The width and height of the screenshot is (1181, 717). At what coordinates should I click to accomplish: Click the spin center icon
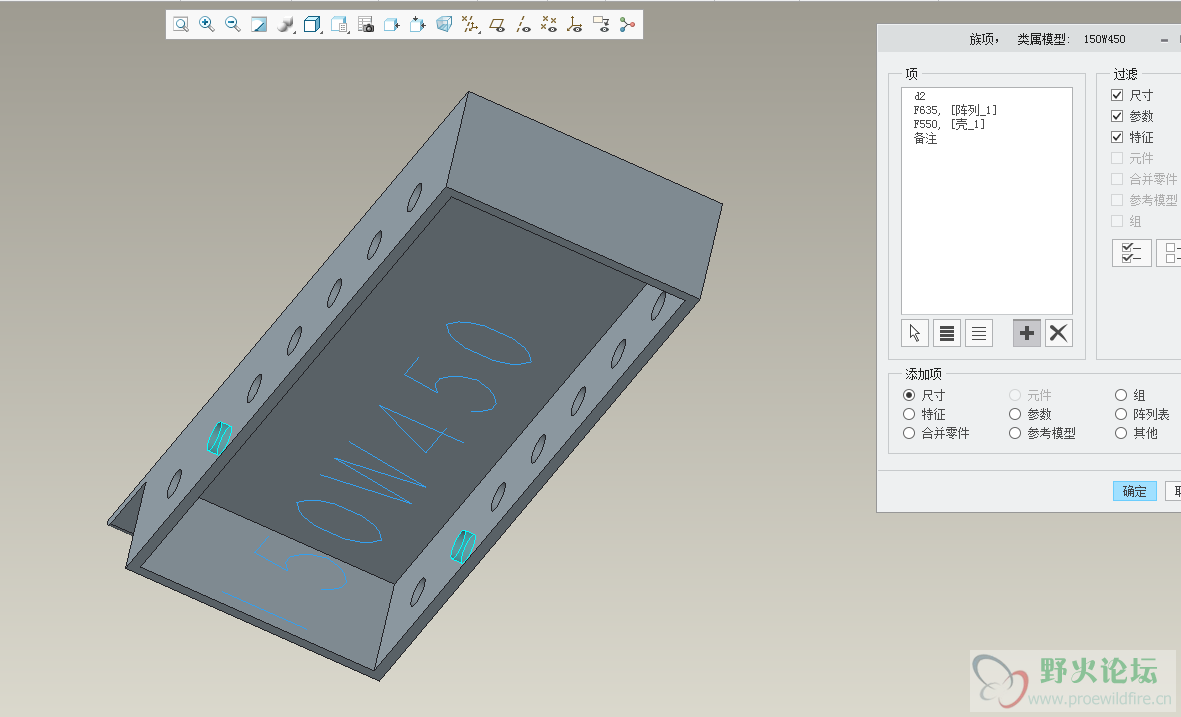(627, 25)
